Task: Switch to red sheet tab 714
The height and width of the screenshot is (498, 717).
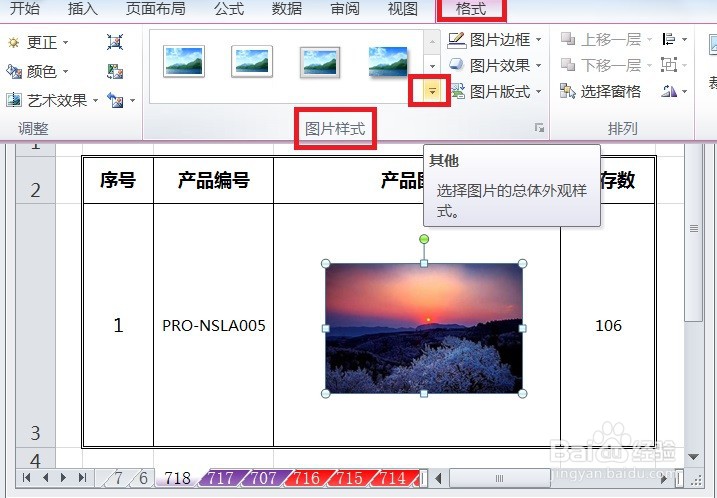Action: click(x=393, y=478)
